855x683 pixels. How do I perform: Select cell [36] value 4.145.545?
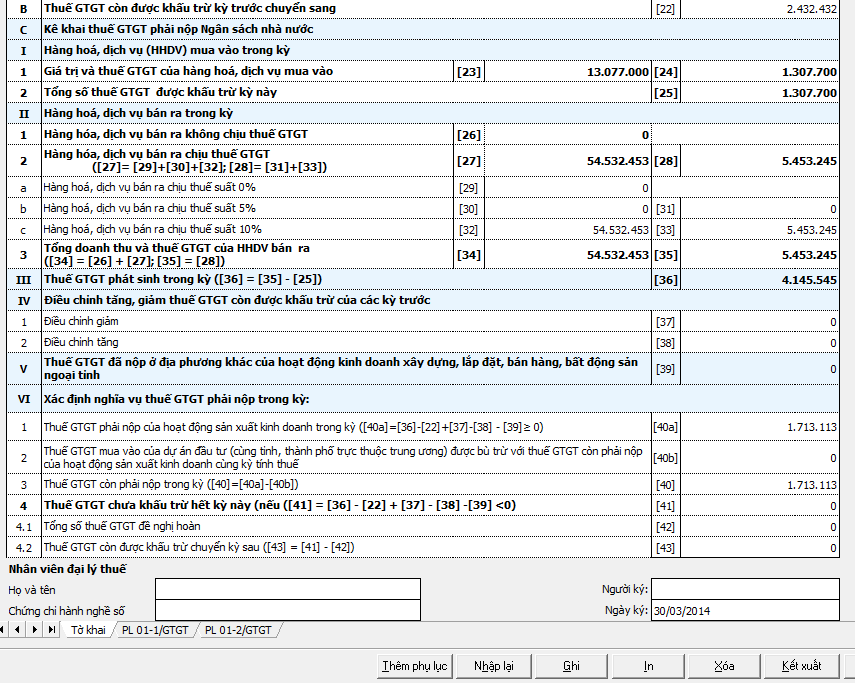[760, 280]
